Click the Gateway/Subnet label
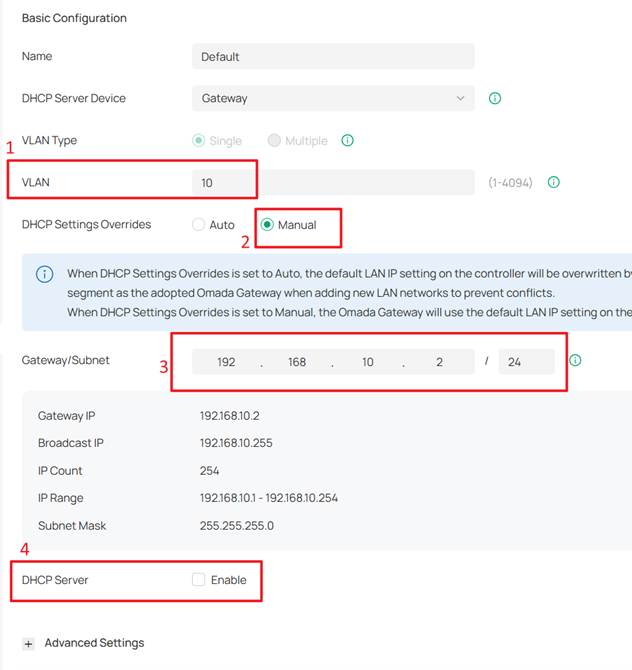Viewport: 632px width, 670px height. pos(65,360)
